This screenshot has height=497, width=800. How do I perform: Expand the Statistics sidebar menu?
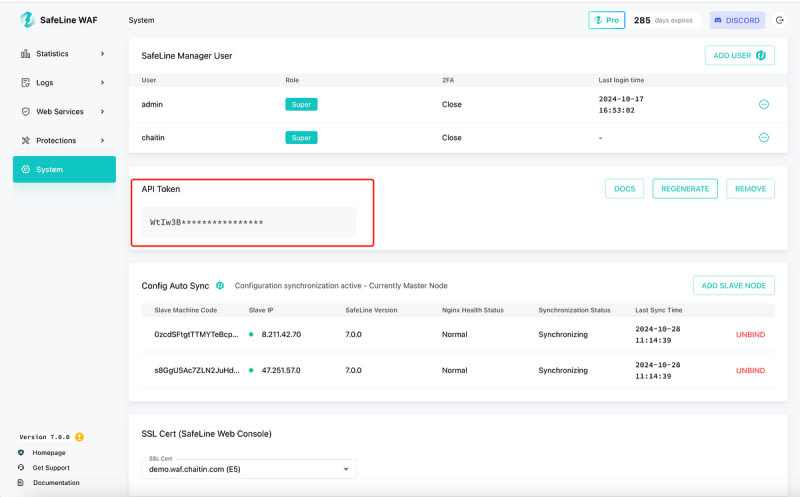click(x=64, y=54)
